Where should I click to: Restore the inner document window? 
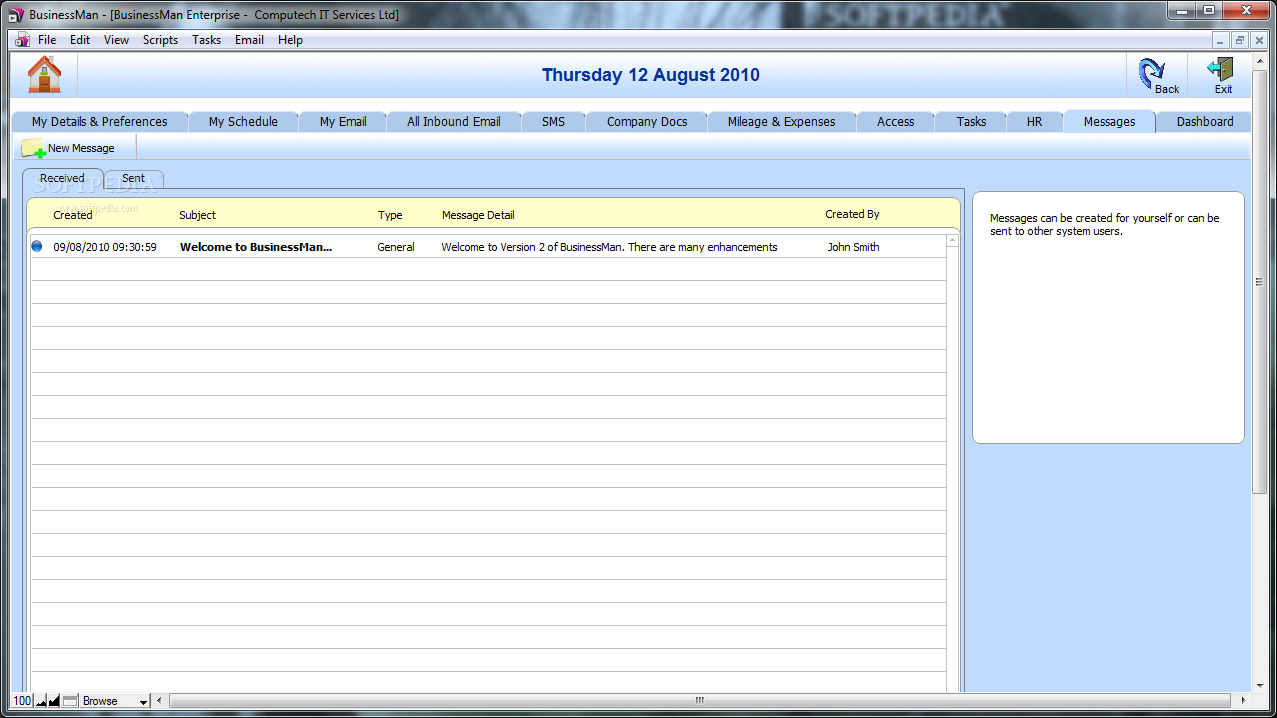pos(1240,40)
